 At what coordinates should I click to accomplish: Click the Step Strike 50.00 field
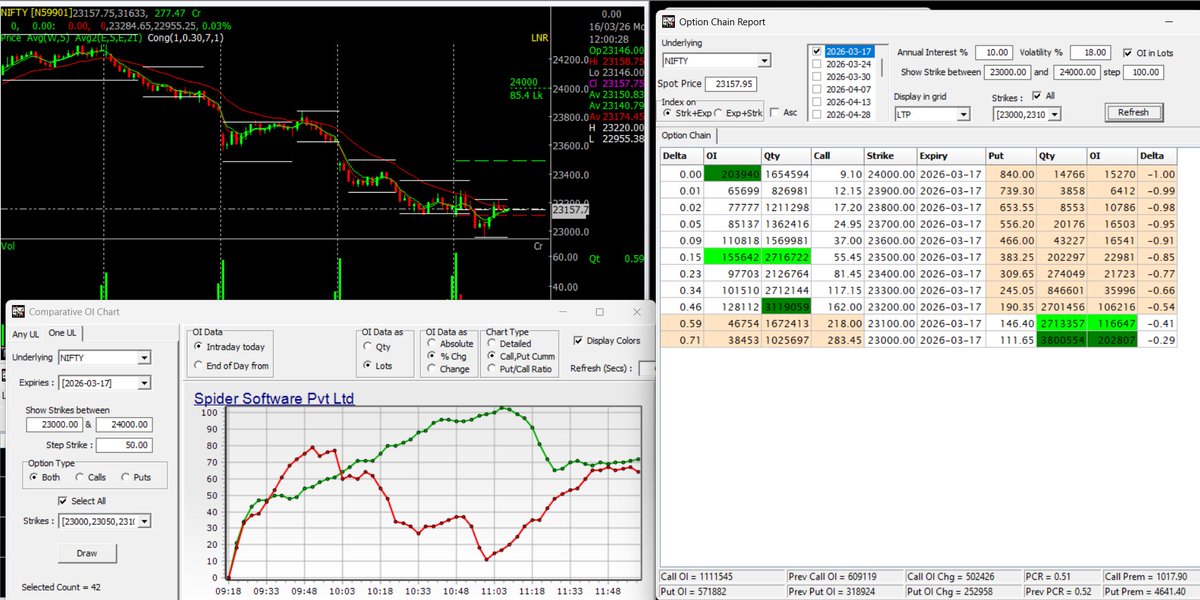point(125,444)
